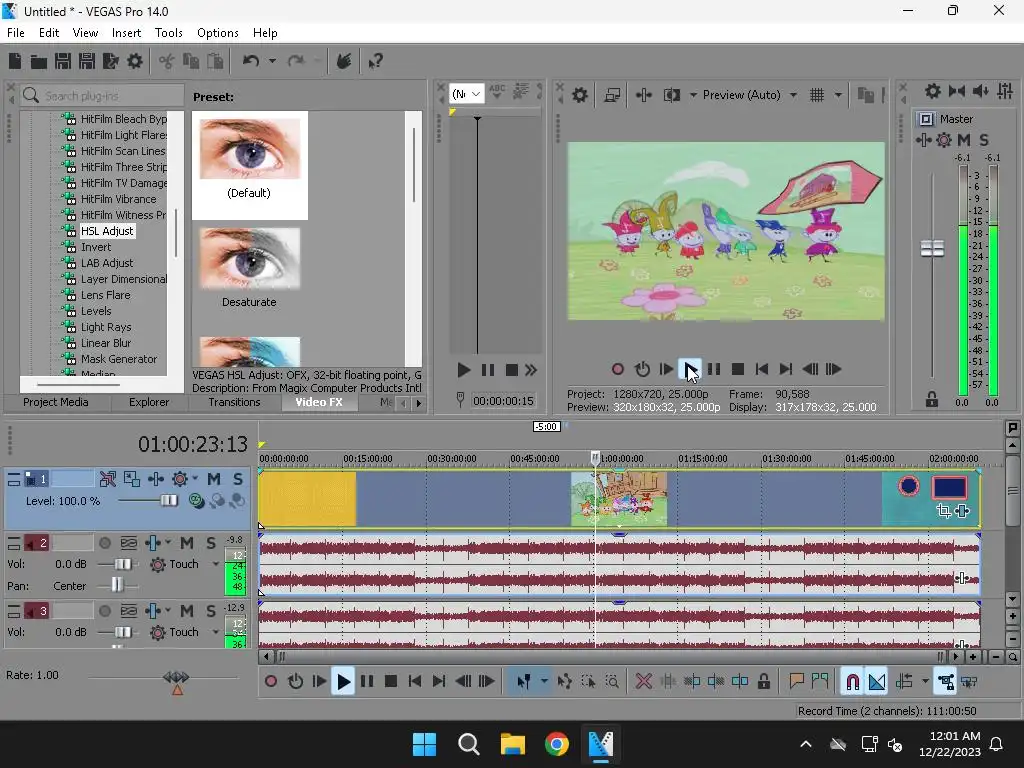Open track 2 Touch automation dropdown
Image resolution: width=1024 pixels, height=768 pixels.
[216, 564]
